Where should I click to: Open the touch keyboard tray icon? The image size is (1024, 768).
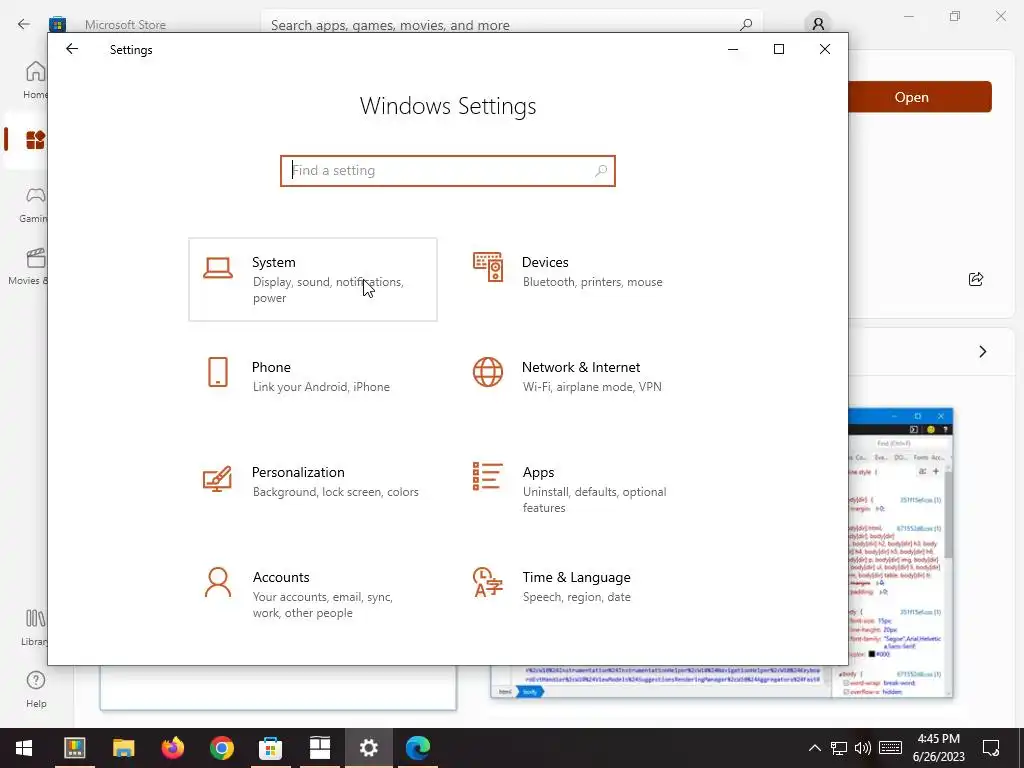(x=890, y=748)
